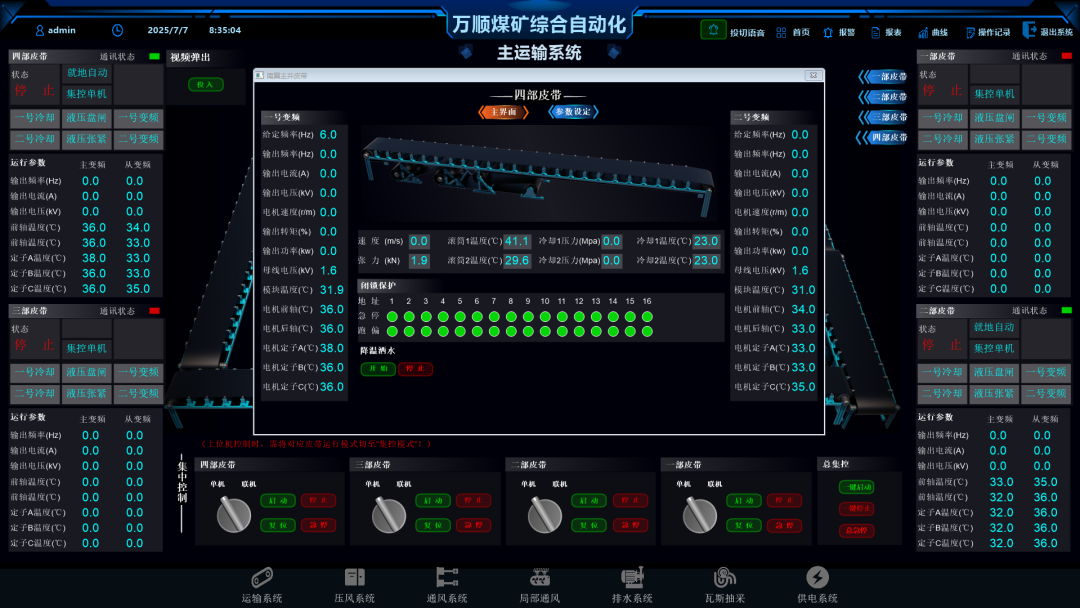Switch to 参数设定 tab in popup
The width and height of the screenshot is (1080, 608).
(573, 112)
